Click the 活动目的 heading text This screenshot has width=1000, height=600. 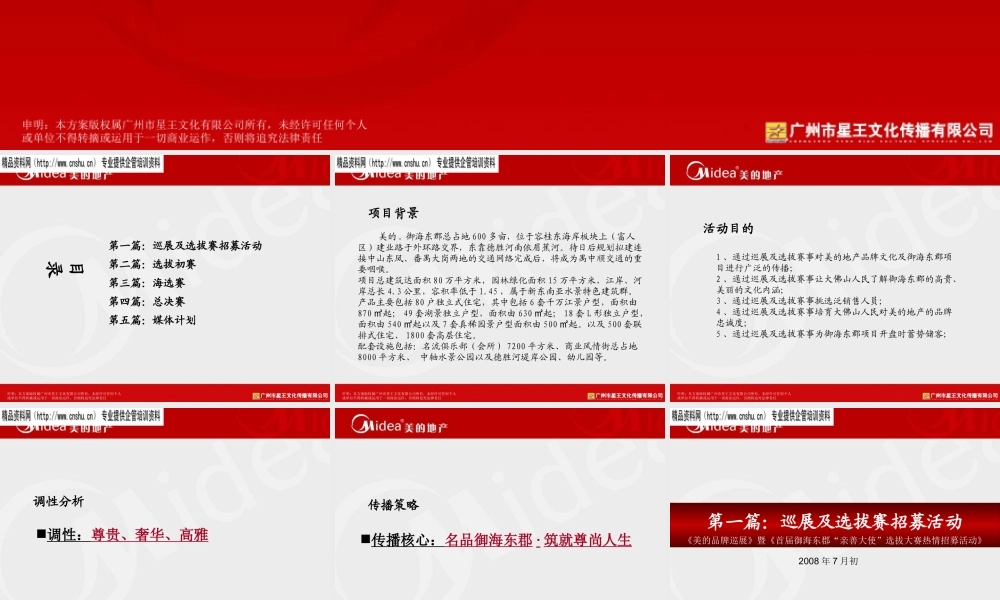point(728,228)
